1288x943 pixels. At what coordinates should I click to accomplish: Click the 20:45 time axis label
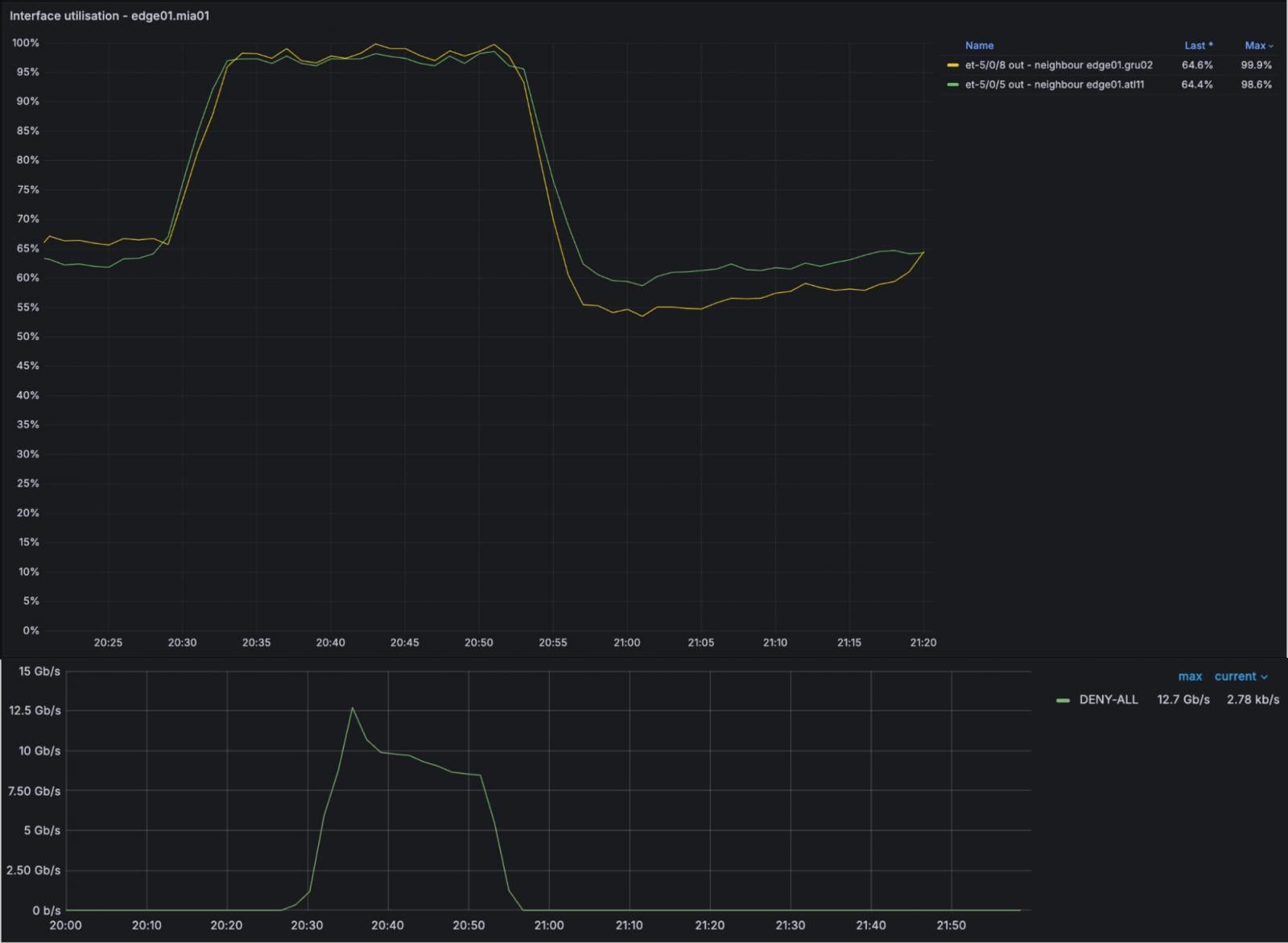point(405,643)
